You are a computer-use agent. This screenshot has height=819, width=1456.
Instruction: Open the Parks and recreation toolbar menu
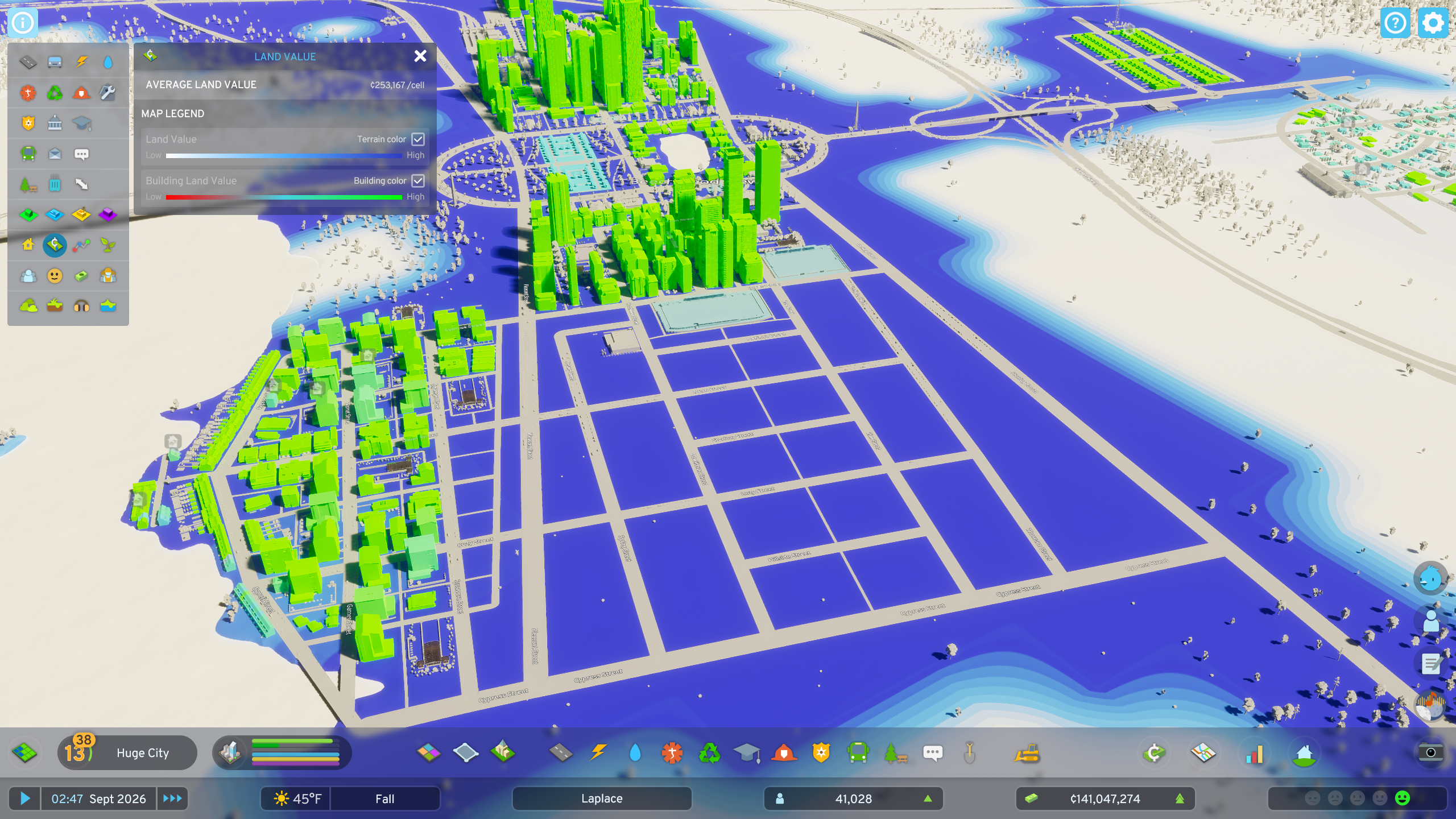pyautogui.click(x=895, y=753)
